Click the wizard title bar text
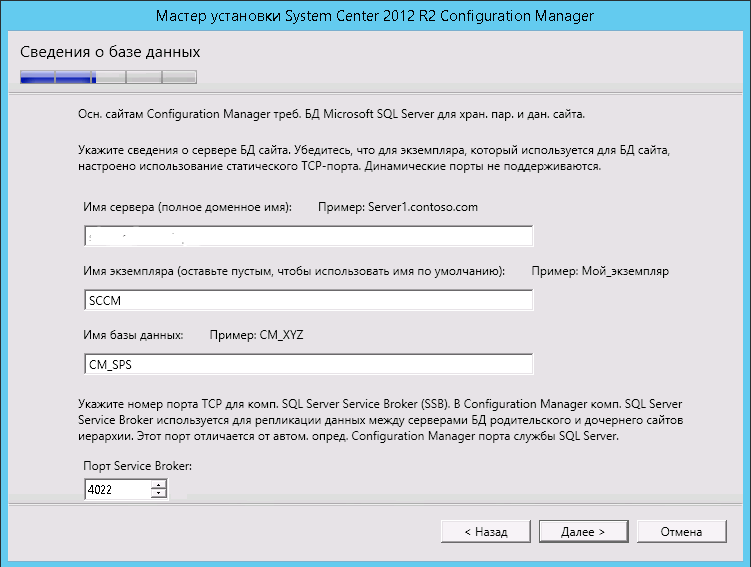The height and width of the screenshot is (567, 751). 375,16
